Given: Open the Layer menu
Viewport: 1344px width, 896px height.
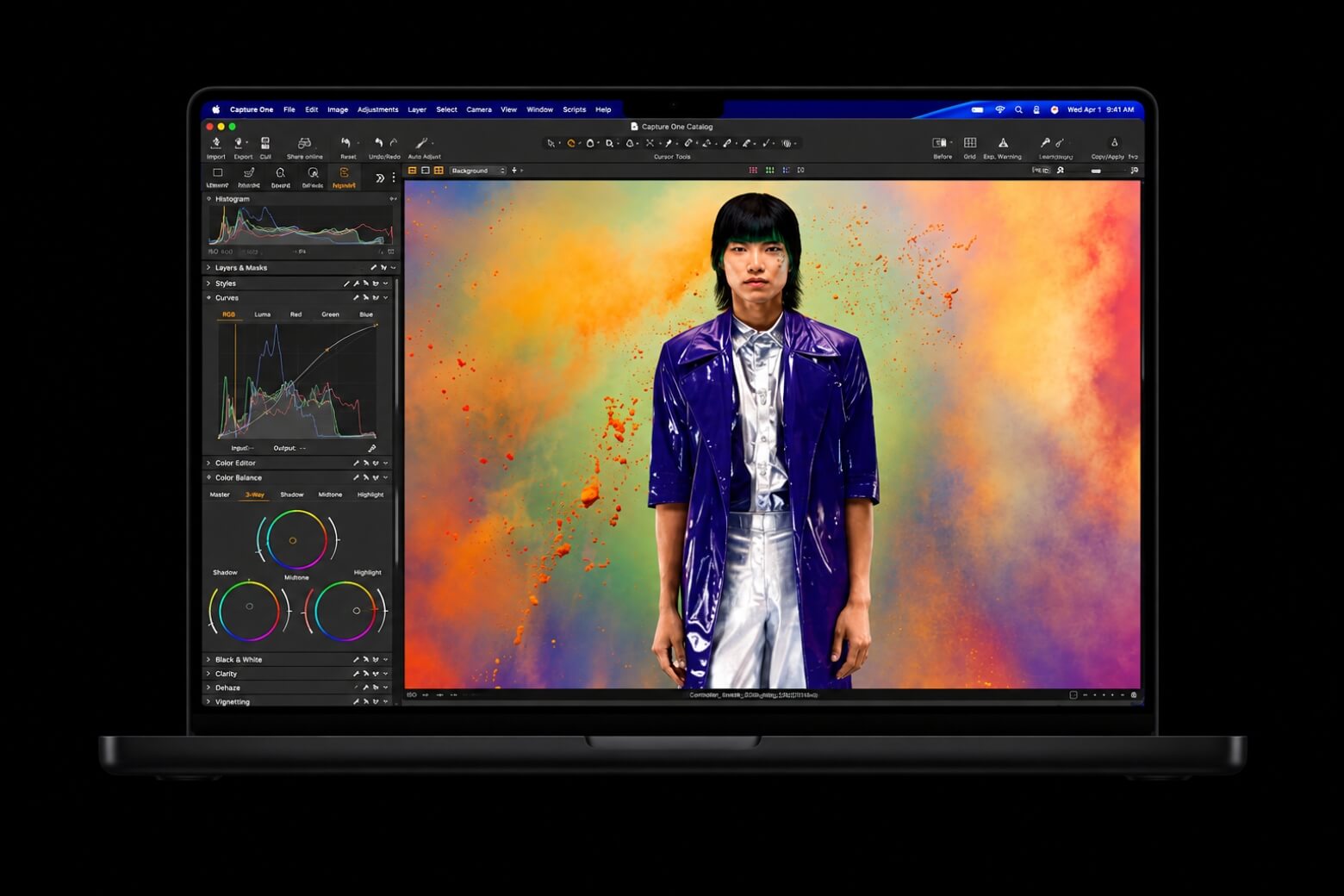Looking at the screenshot, I should pos(417,109).
